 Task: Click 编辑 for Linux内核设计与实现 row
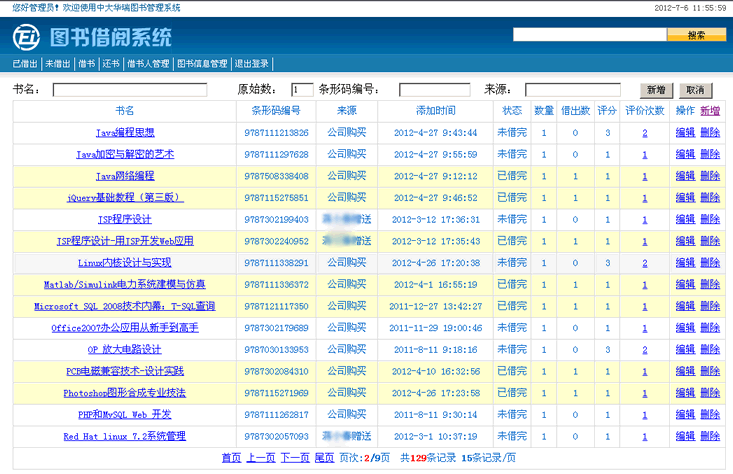685,263
